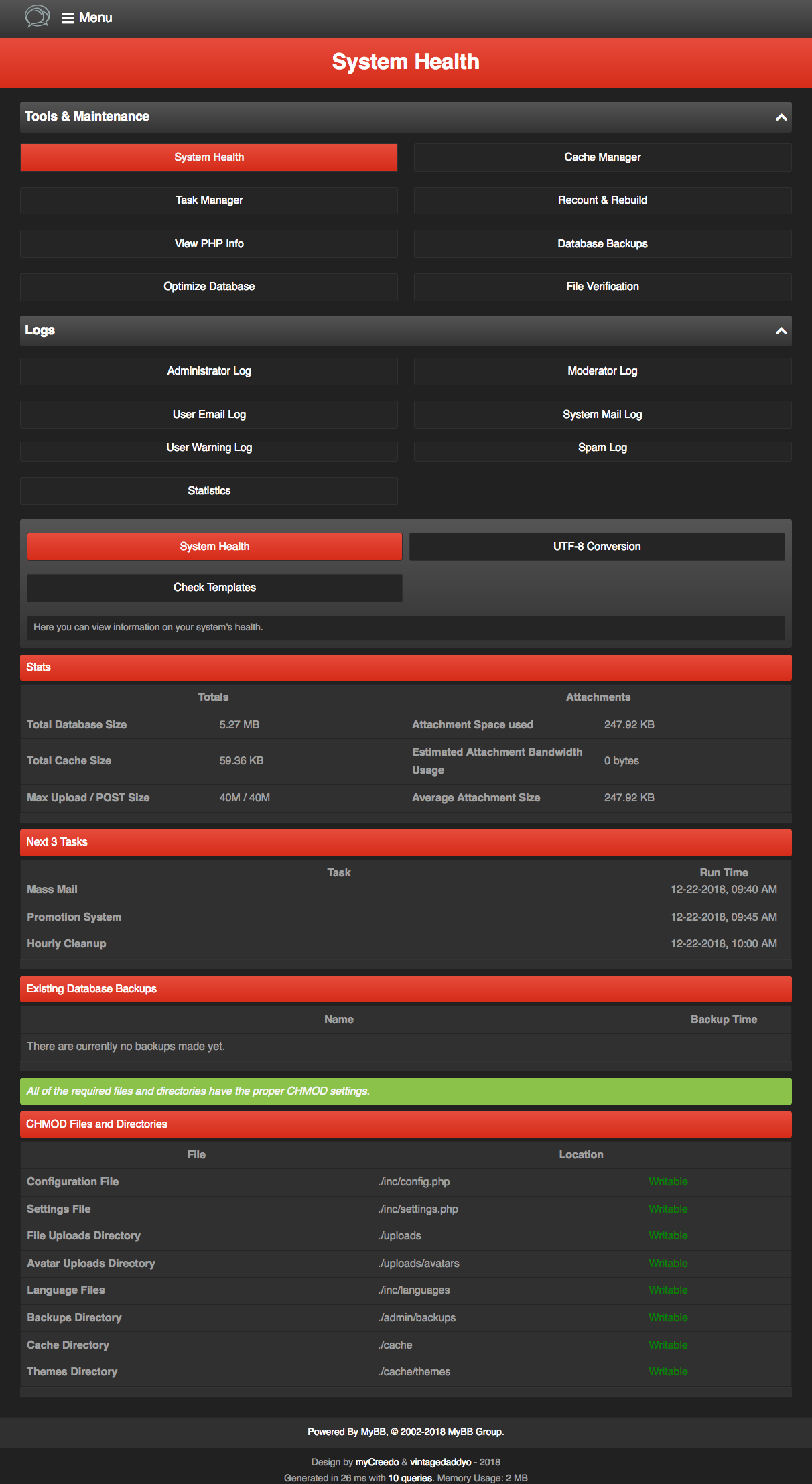Open the hamburger Menu
The height and width of the screenshot is (1484, 812).
point(87,18)
